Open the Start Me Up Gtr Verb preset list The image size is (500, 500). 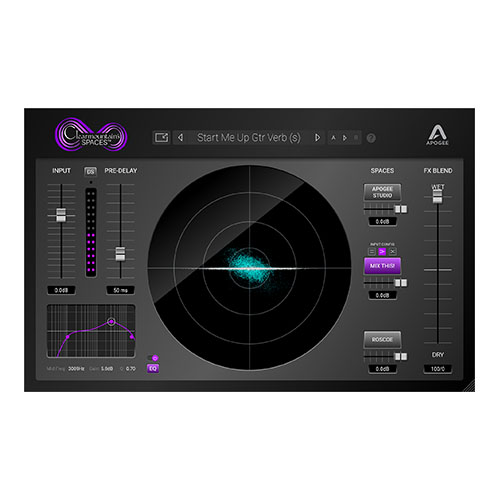(x=249, y=137)
